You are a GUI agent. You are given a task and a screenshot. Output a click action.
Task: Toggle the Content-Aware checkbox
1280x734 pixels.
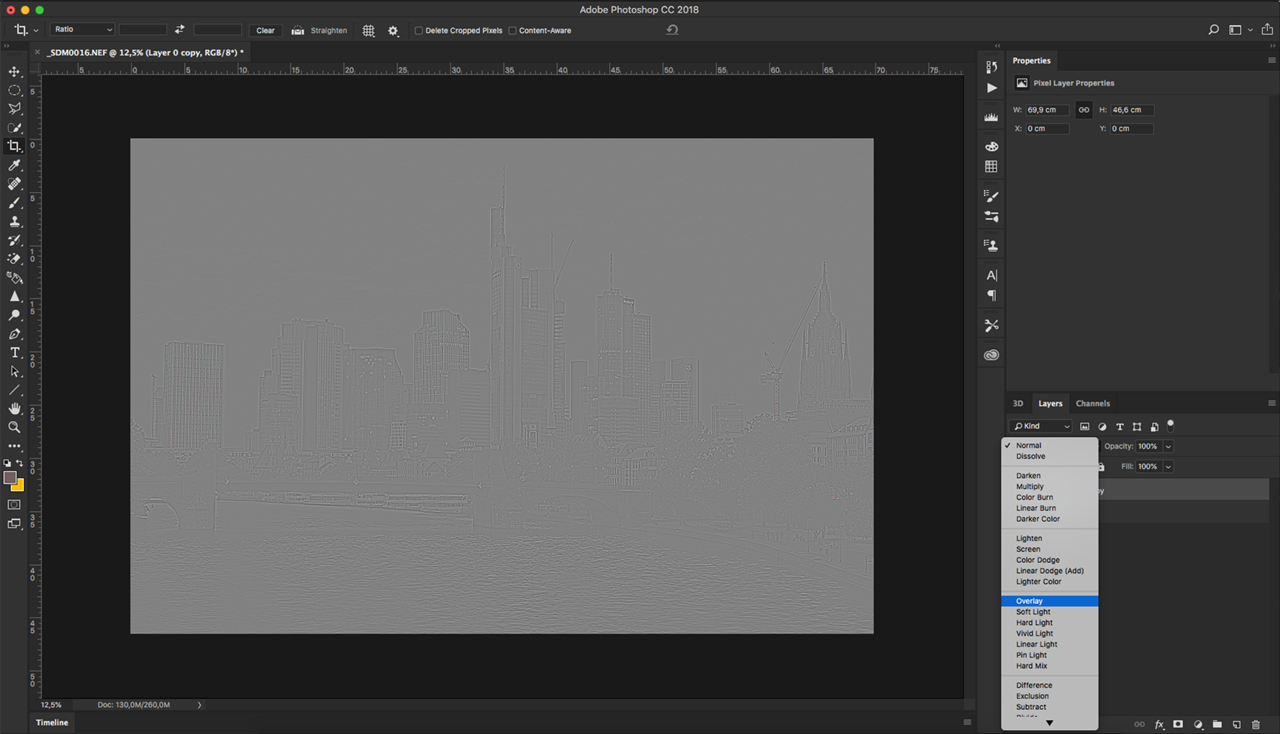512,31
